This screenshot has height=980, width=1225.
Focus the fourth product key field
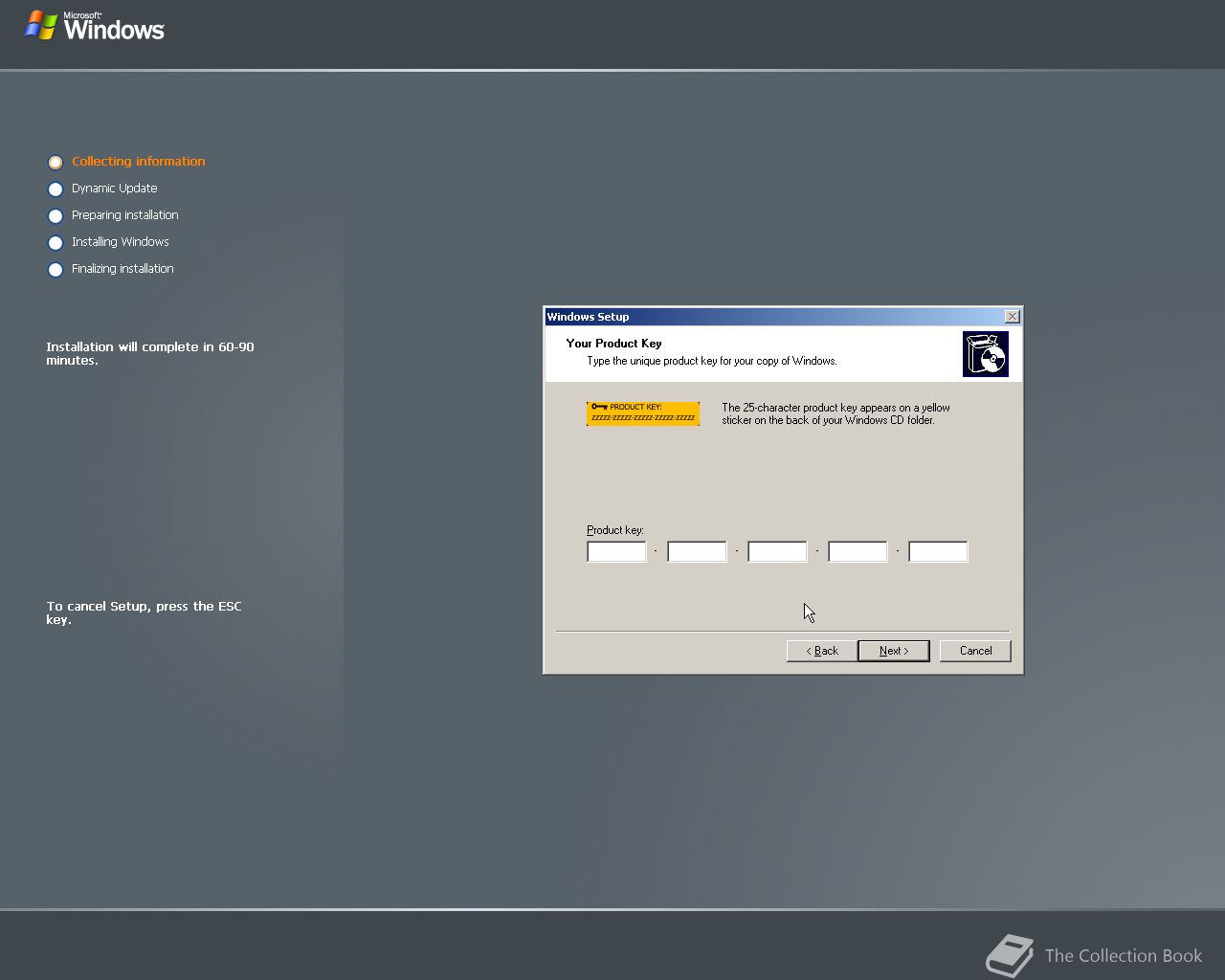coord(857,551)
